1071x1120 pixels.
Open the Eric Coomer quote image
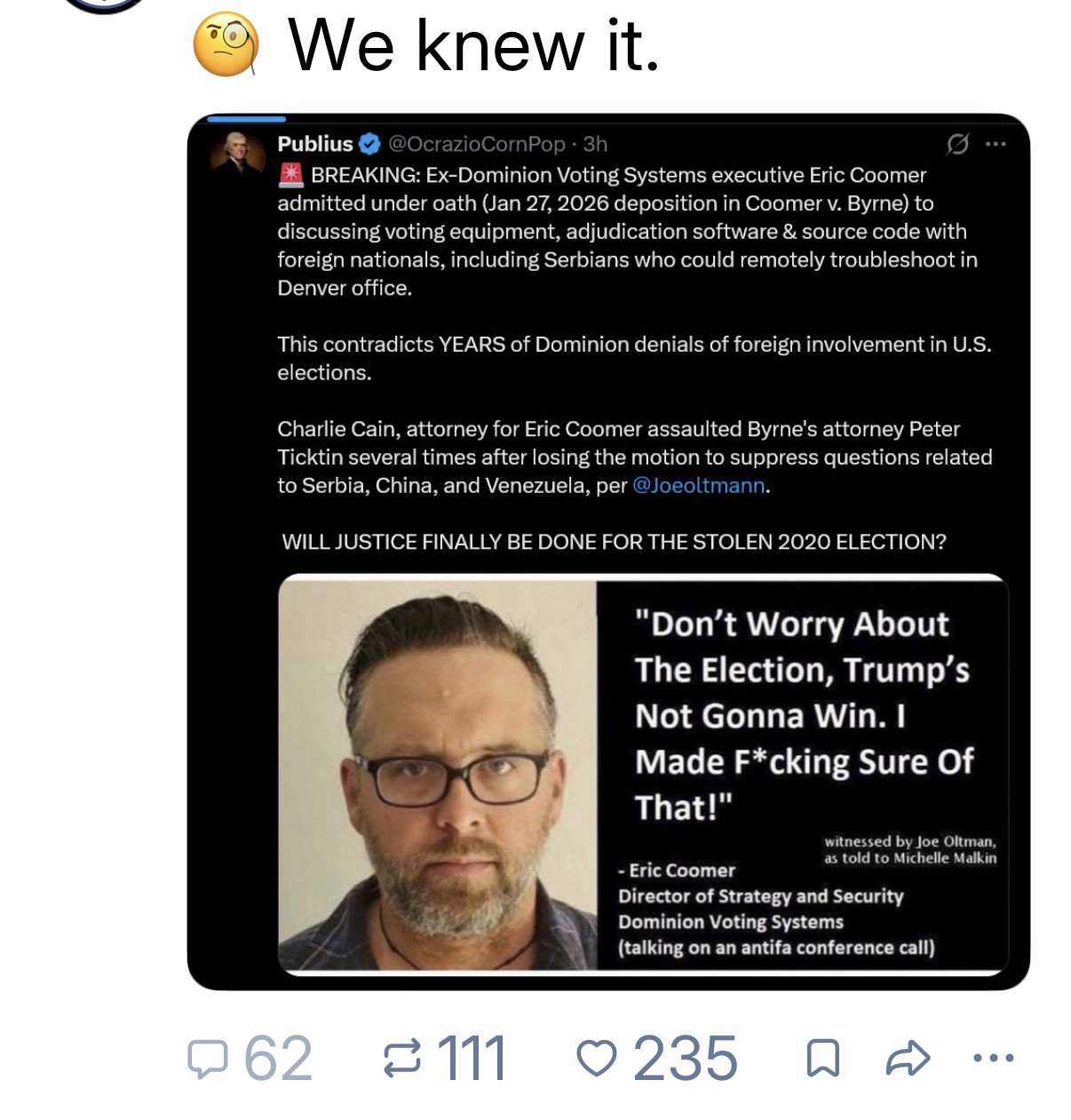643,774
